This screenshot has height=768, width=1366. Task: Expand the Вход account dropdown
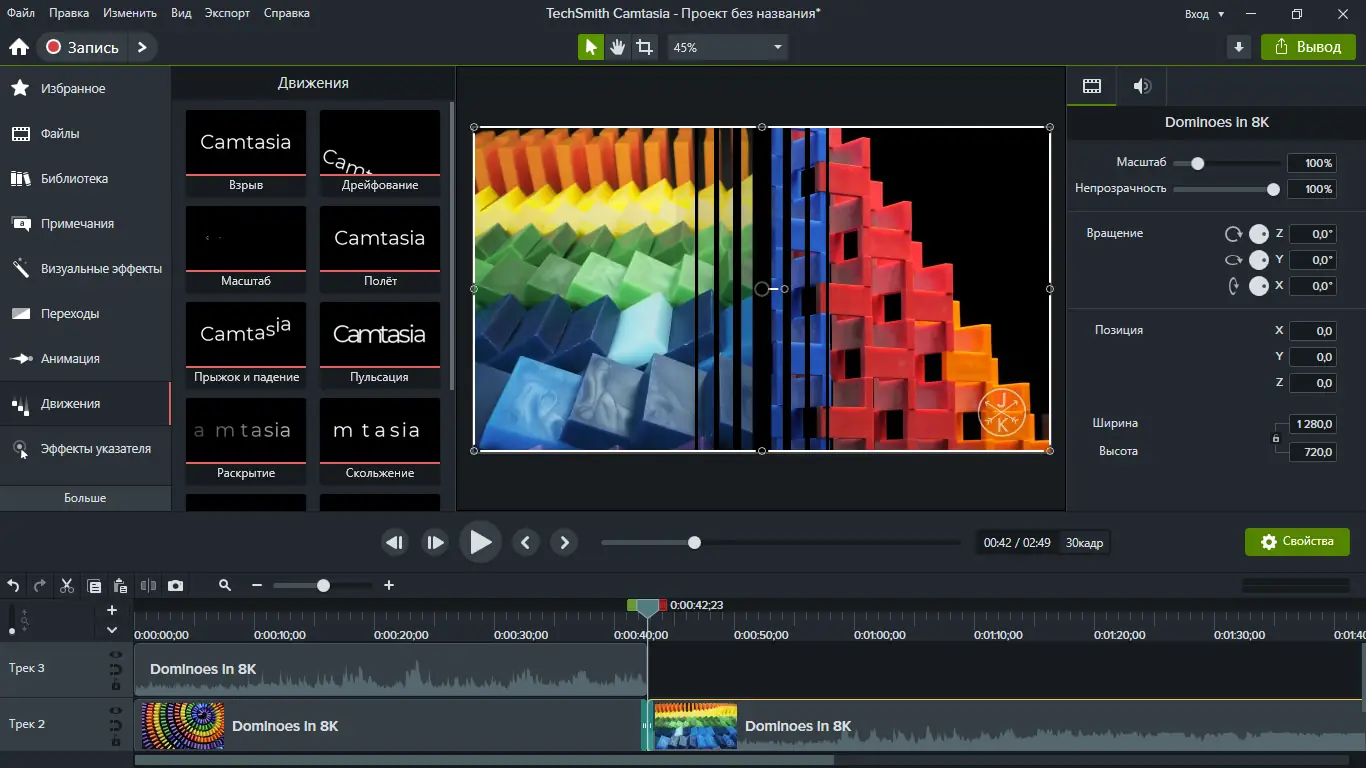pos(1205,14)
